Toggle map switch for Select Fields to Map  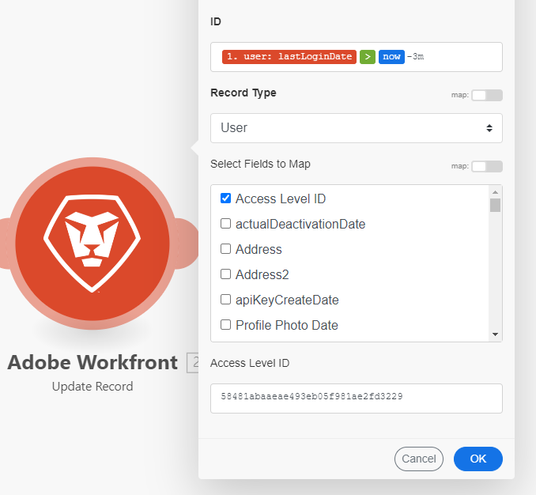pyautogui.click(x=487, y=166)
